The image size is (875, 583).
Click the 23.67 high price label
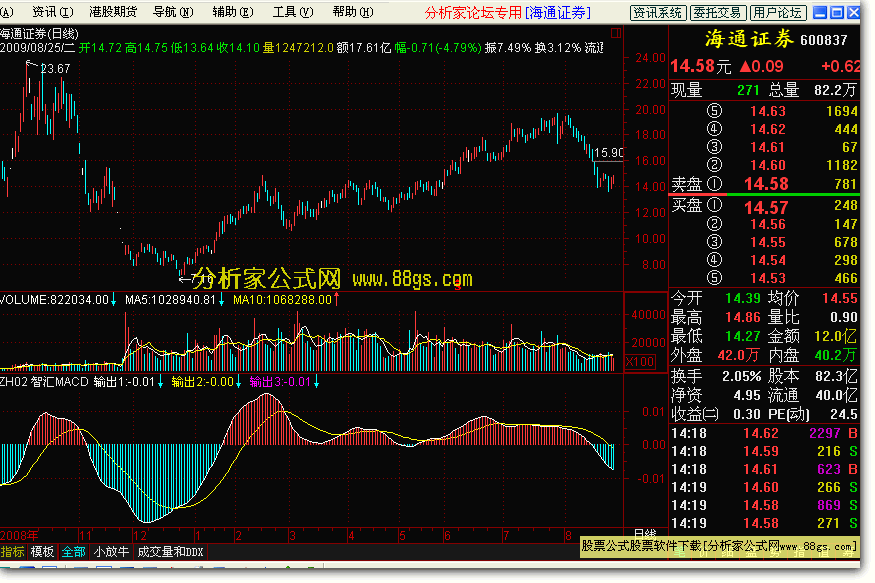click(55, 69)
